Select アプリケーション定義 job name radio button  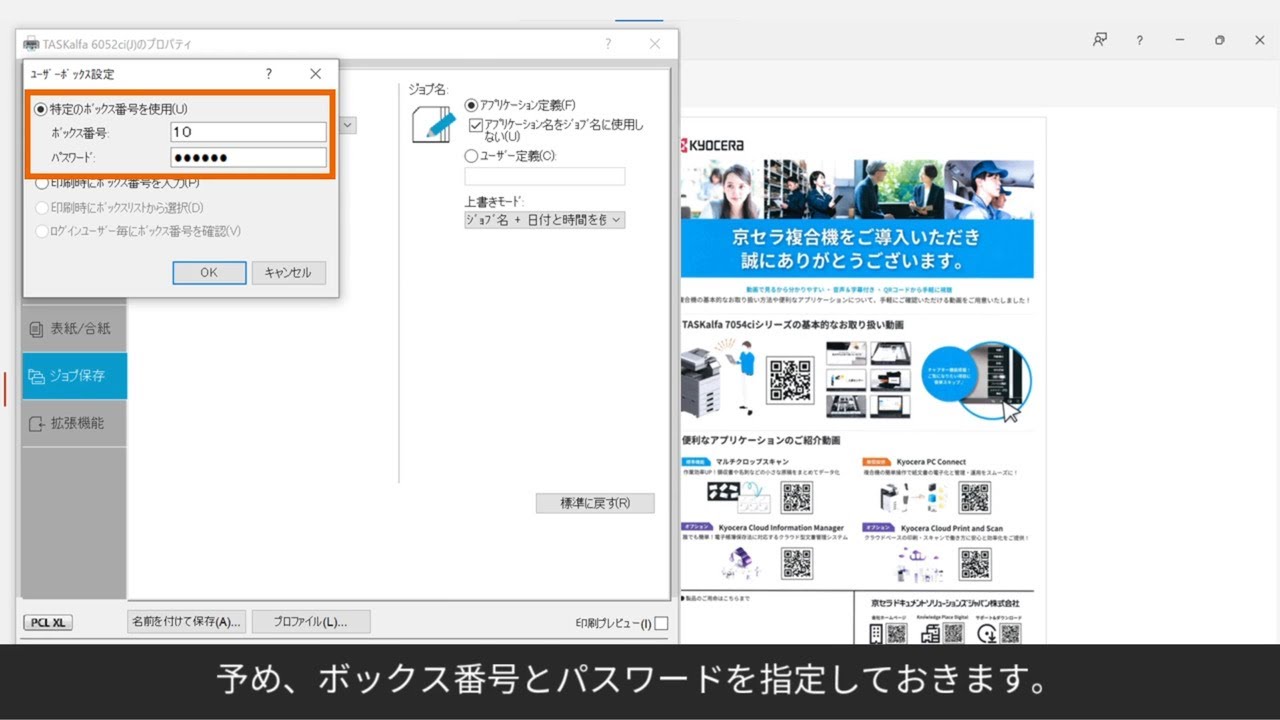pyautogui.click(x=471, y=105)
